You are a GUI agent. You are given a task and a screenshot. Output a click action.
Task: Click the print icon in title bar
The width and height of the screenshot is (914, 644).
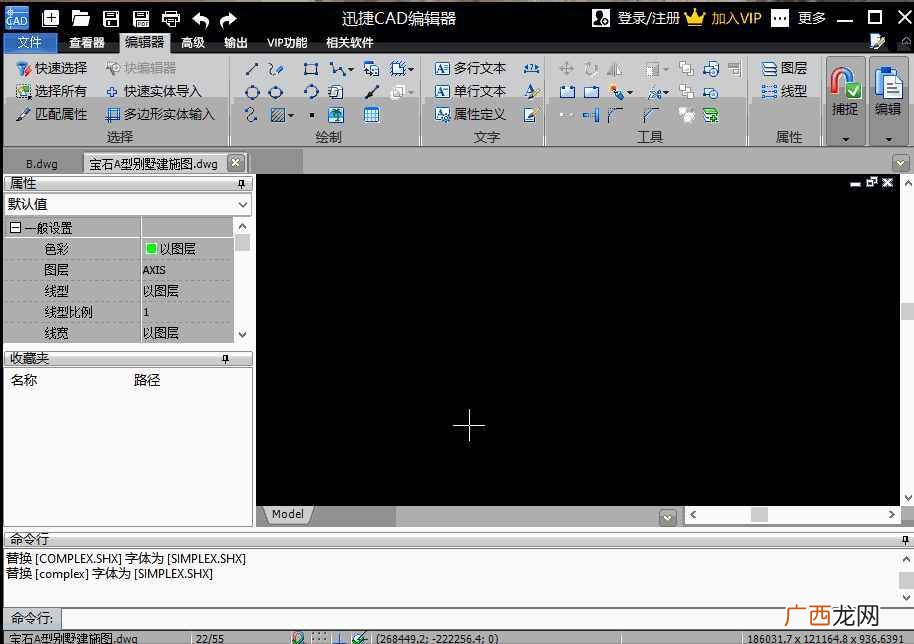(x=171, y=19)
